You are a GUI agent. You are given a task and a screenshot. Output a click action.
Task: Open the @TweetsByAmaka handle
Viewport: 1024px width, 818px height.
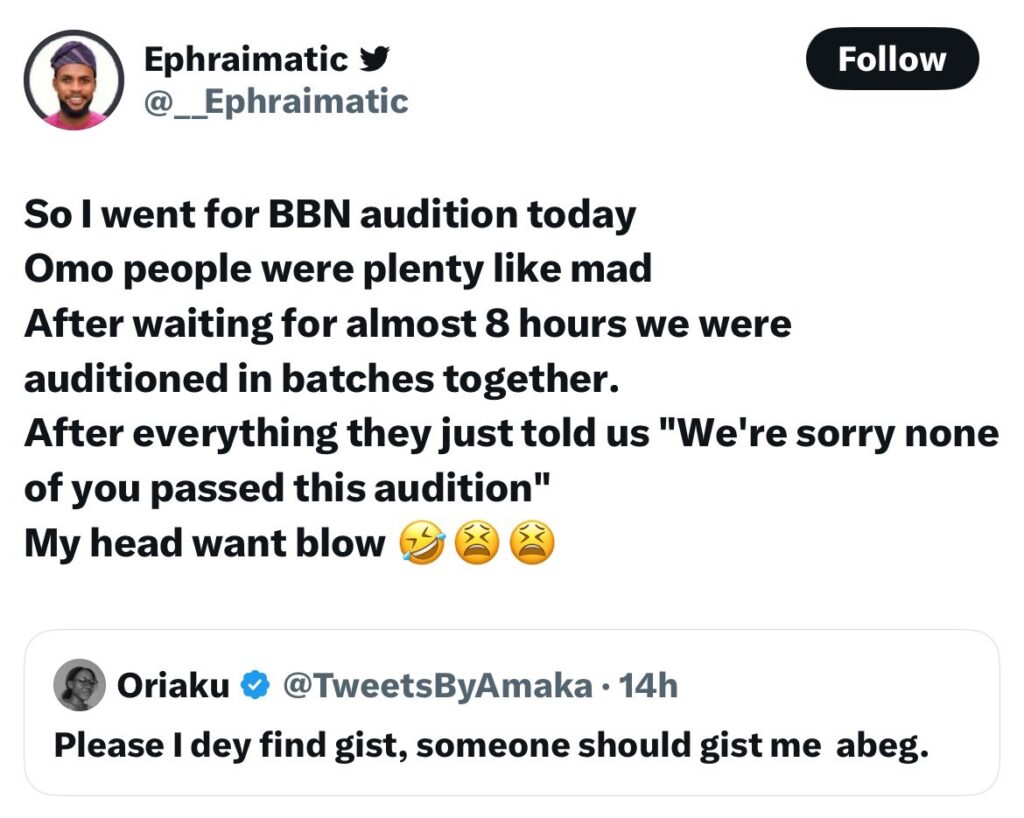(438, 685)
